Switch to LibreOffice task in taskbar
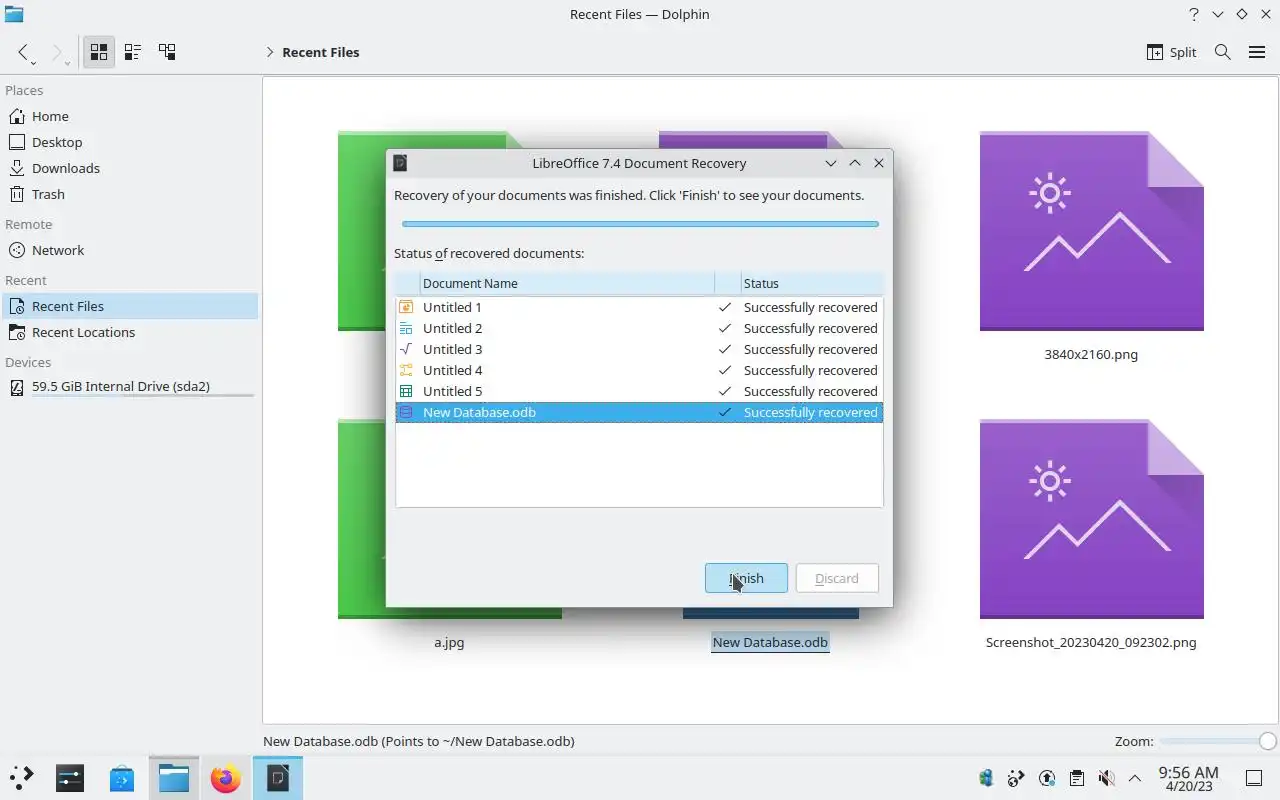The width and height of the screenshot is (1280, 800). pyautogui.click(x=278, y=778)
